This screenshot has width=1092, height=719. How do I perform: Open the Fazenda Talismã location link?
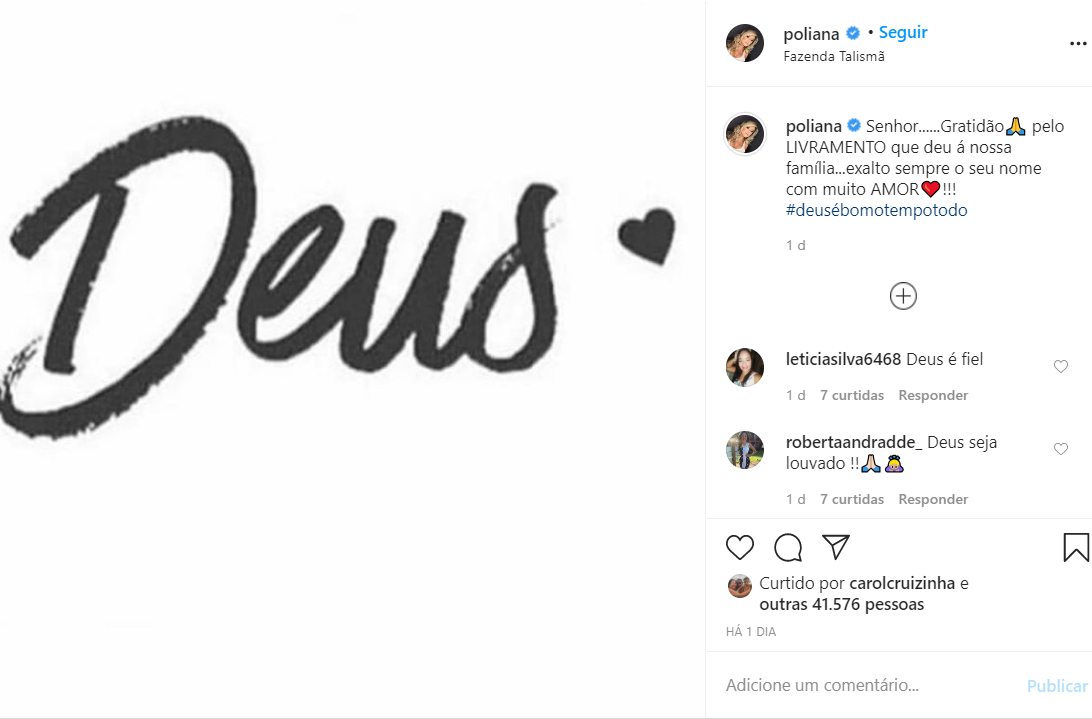(x=834, y=57)
